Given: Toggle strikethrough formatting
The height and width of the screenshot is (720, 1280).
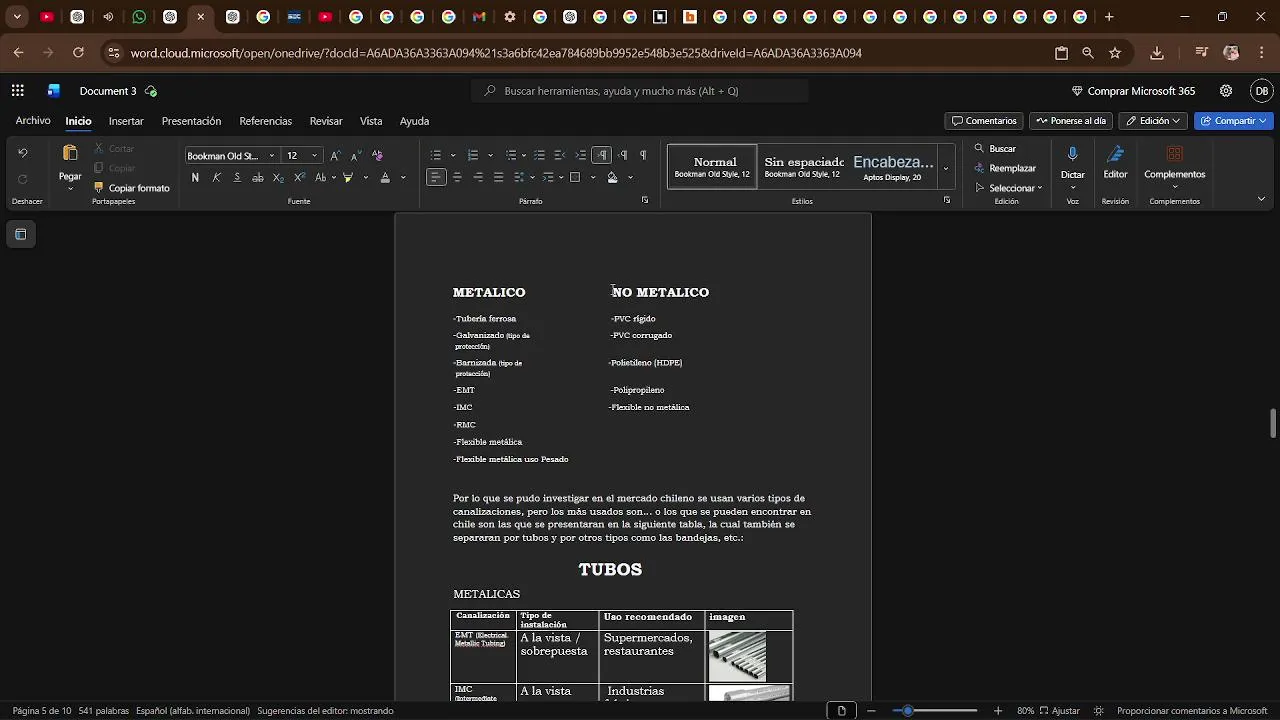Looking at the screenshot, I should (x=258, y=177).
